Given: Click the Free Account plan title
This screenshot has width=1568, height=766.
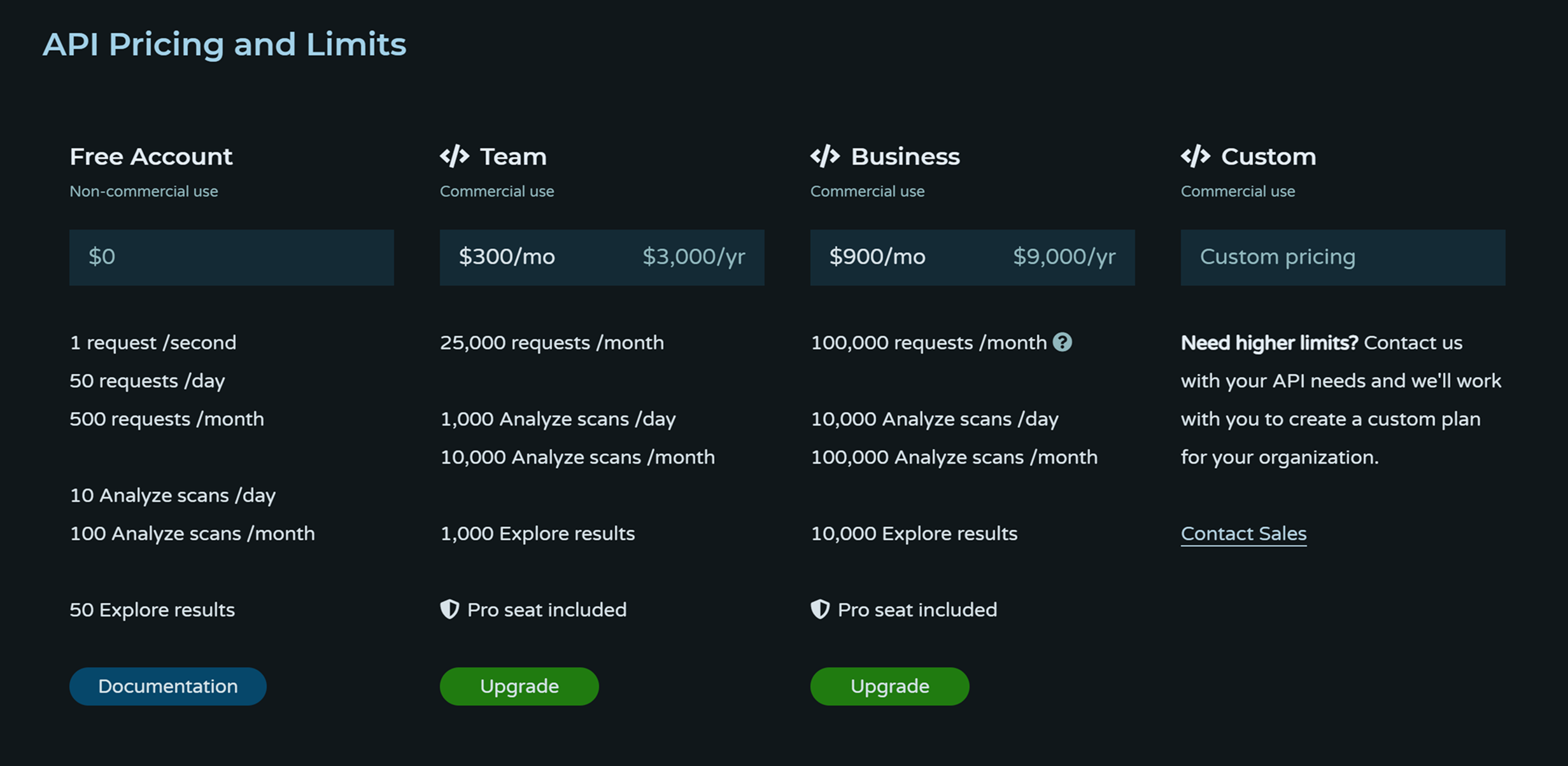Looking at the screenshot, I should (x=151, y=157).
